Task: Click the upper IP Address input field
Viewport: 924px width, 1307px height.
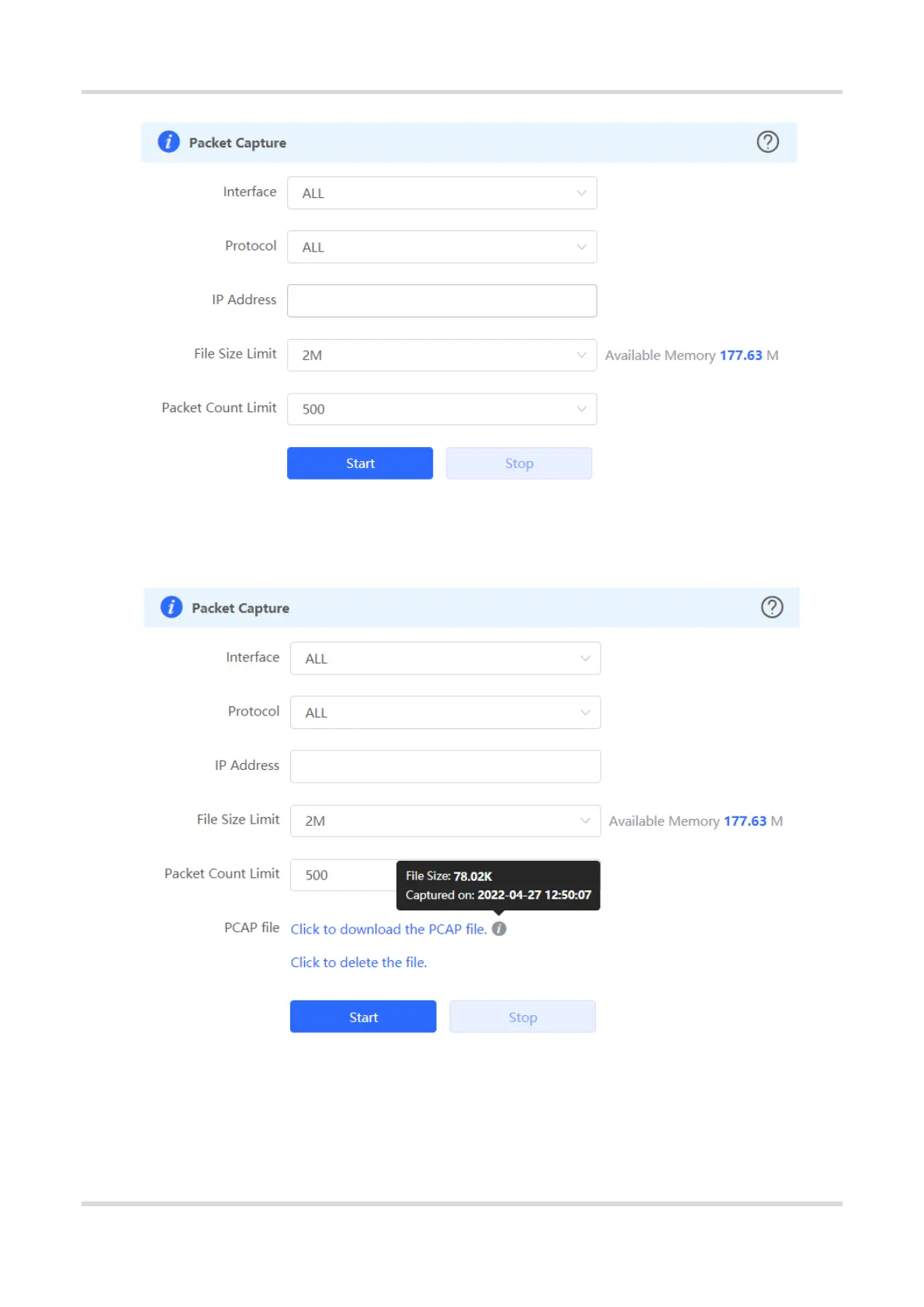Action: pos(441,301)
